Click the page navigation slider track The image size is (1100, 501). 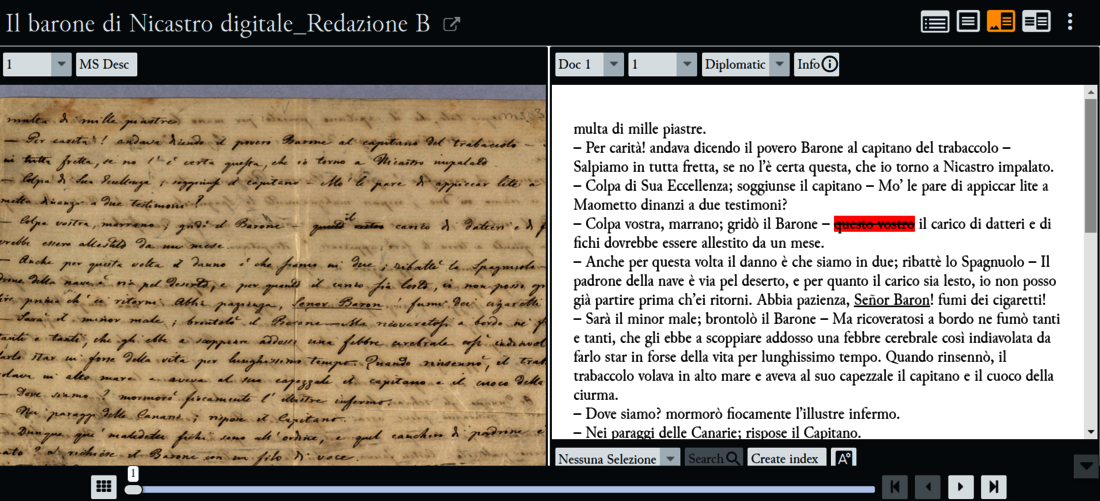pos(500,489)
